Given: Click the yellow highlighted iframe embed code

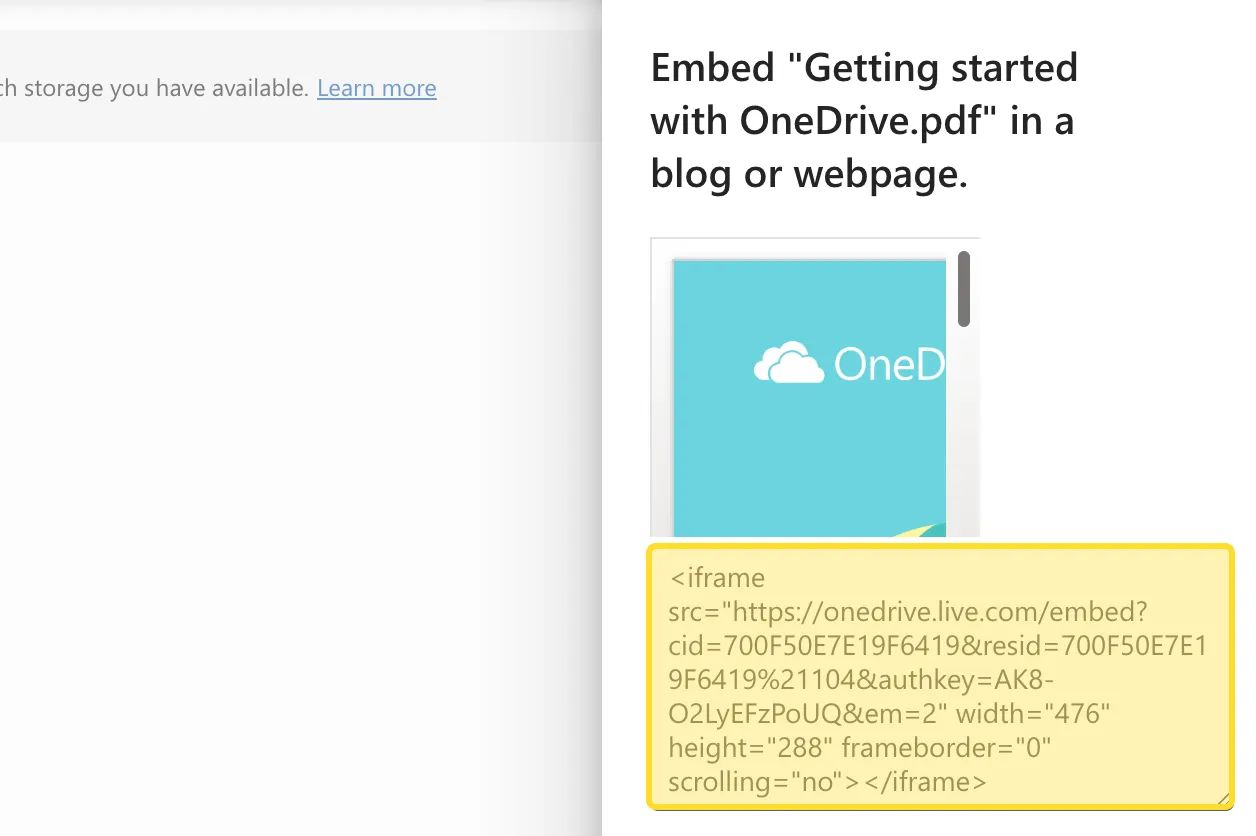Looking at the screenshot, I should point(938,679).
